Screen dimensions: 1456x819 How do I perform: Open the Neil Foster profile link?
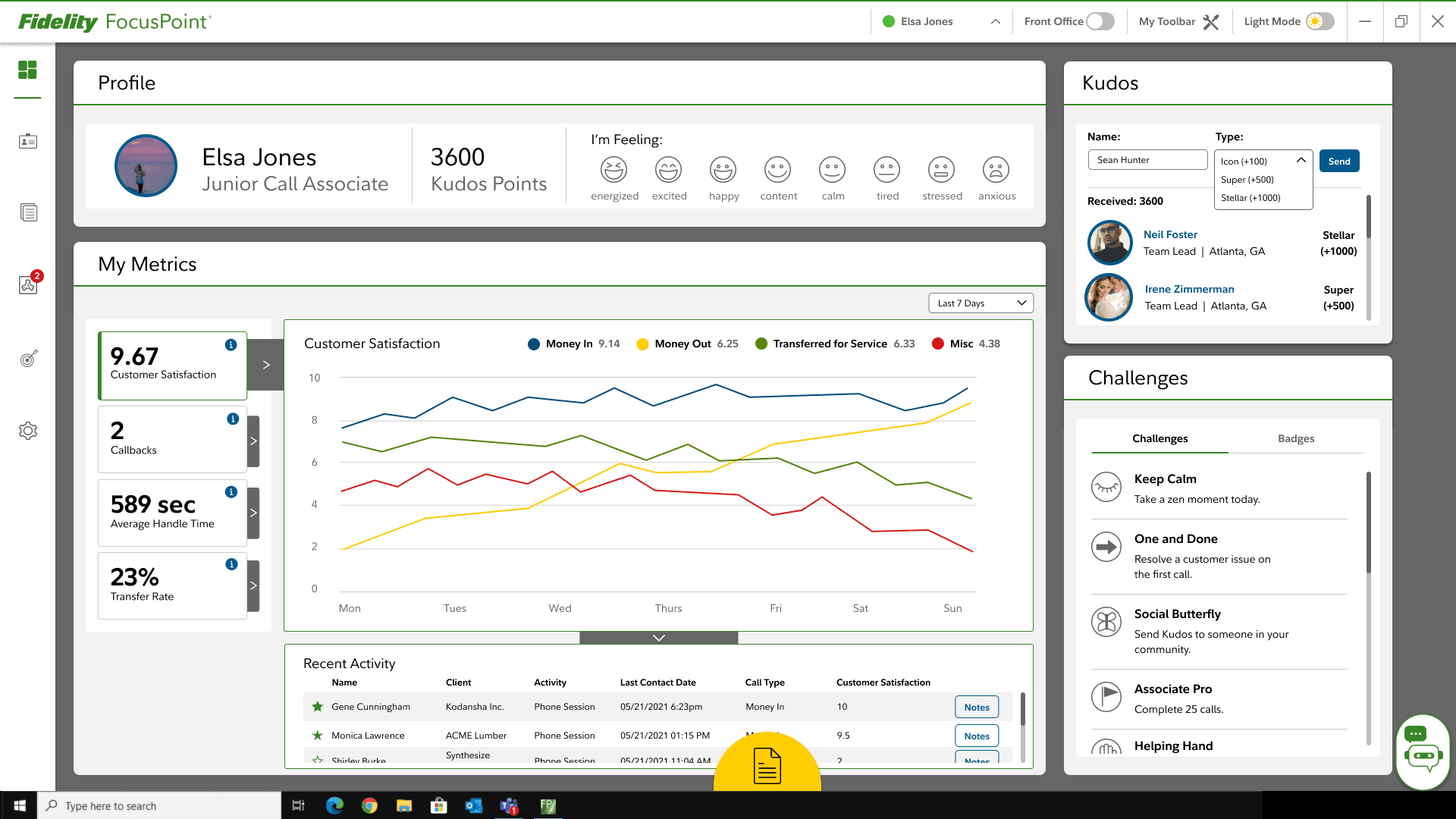1170,234
